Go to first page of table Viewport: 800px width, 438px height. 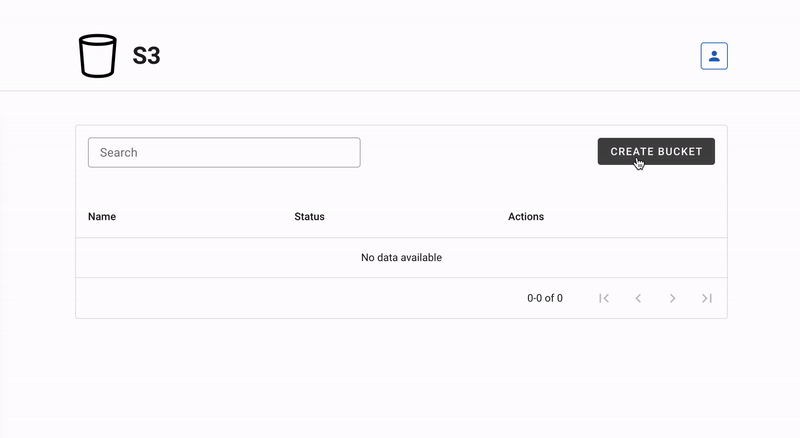tap(604, 298)
